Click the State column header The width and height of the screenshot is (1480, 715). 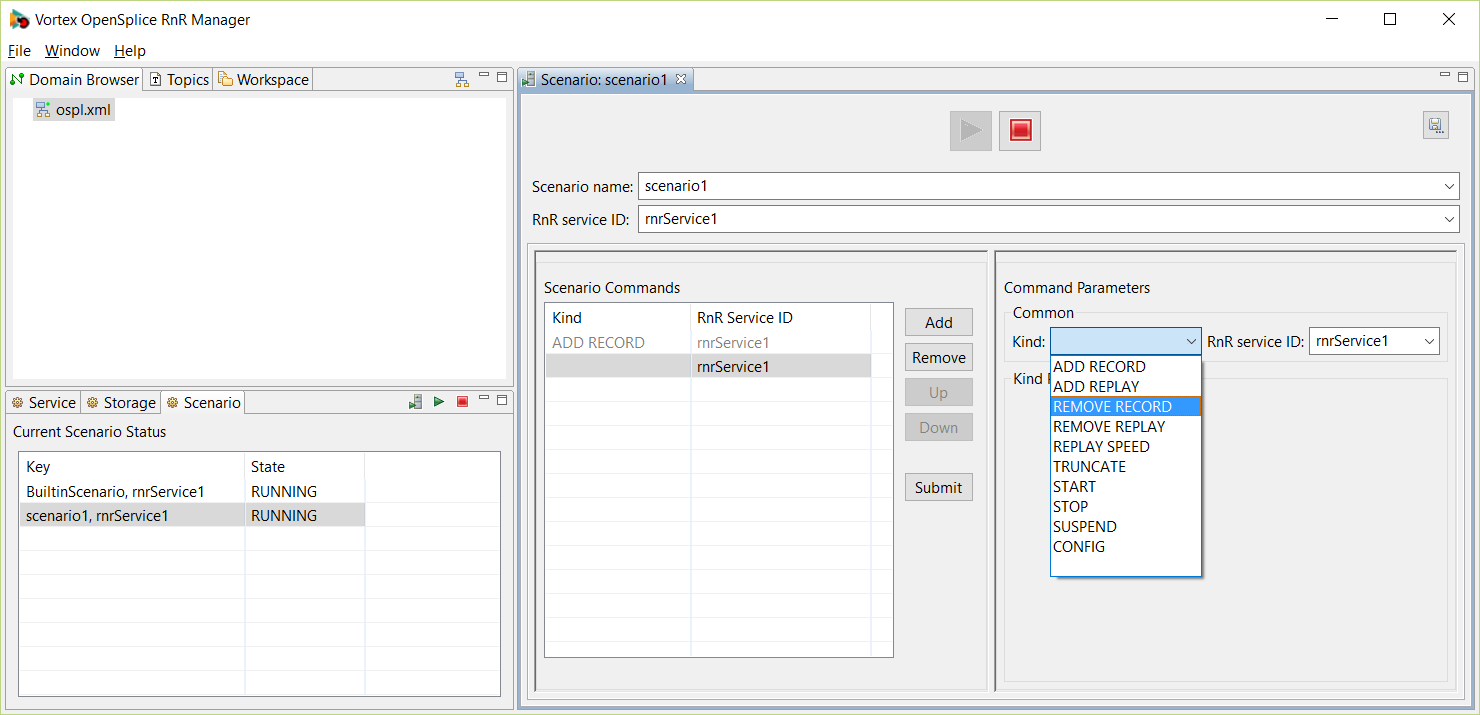coord(304,466)
